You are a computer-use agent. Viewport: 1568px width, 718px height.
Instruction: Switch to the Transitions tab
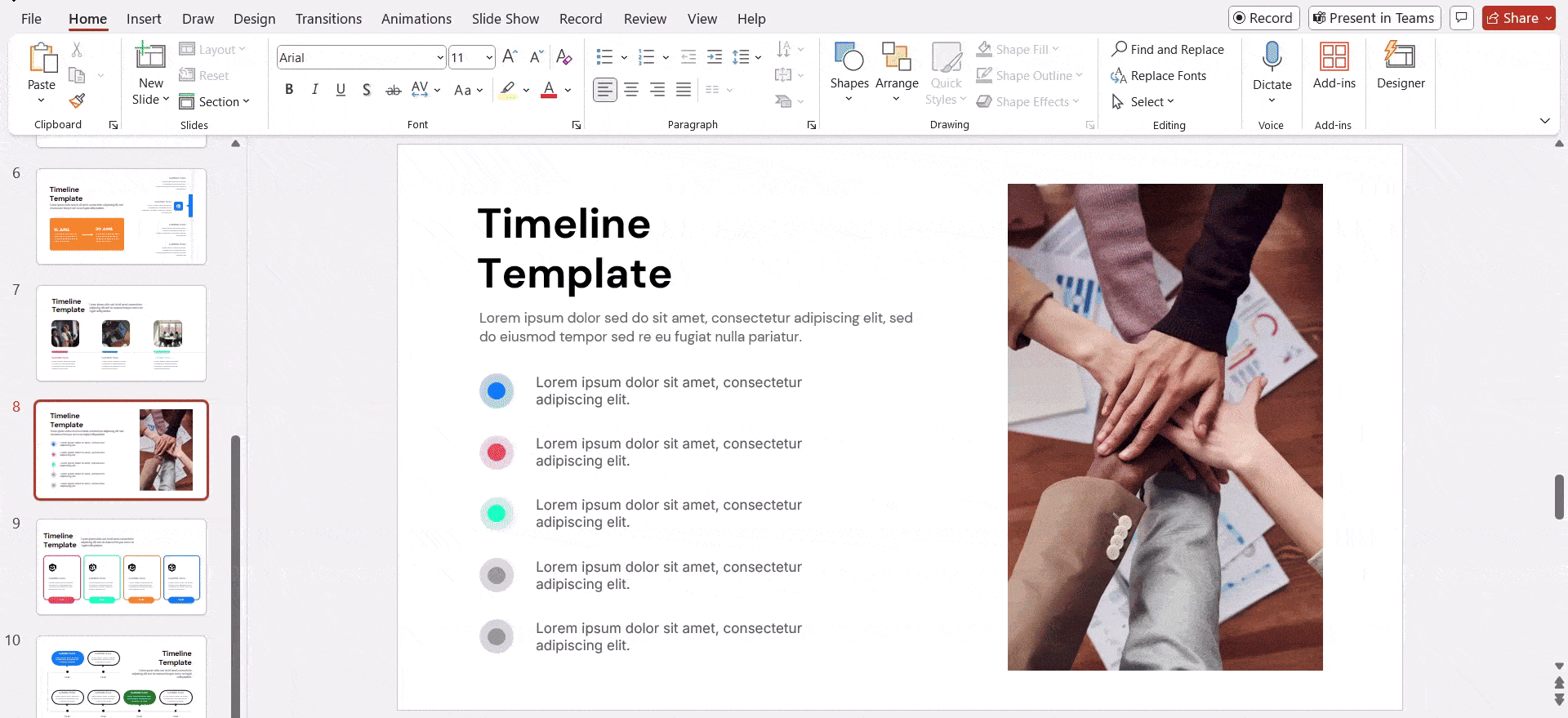328,19
